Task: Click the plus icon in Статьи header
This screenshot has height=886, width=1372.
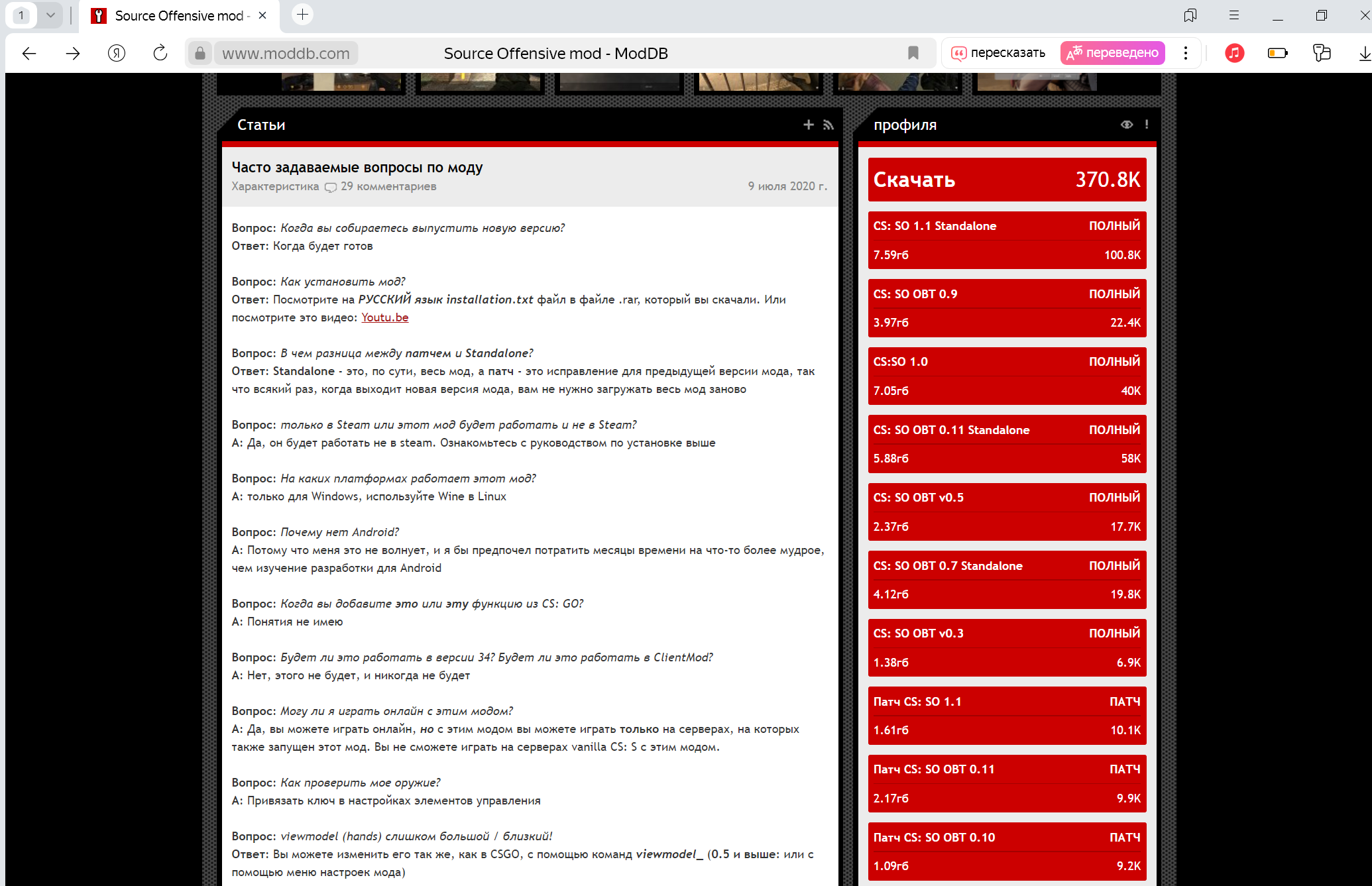Action: coord(809,125)
